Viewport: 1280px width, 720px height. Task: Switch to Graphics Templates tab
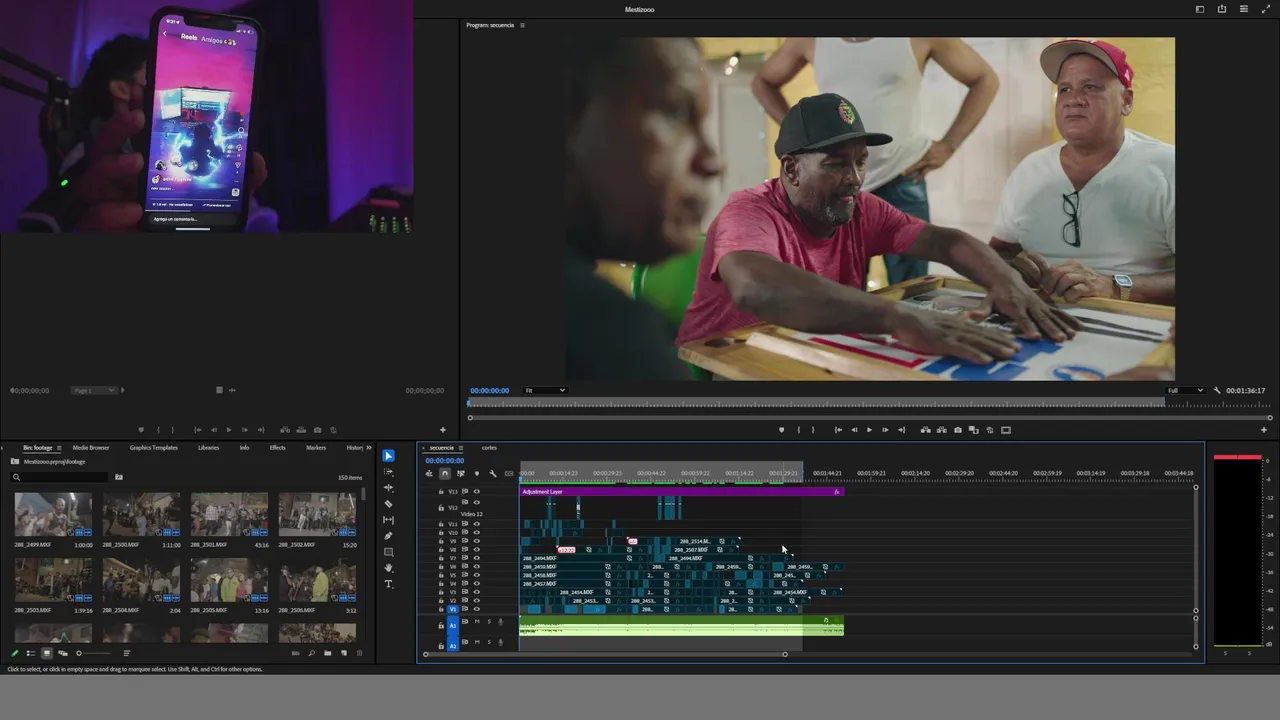[153, 447]
